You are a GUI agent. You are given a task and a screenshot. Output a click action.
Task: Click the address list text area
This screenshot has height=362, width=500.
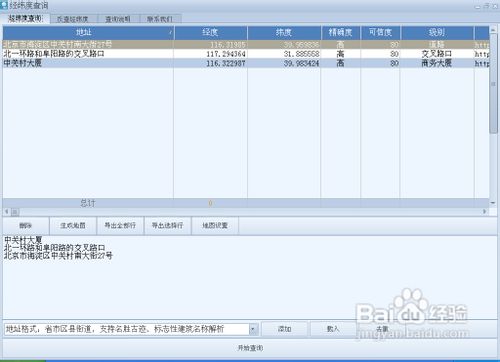[250, 277]
